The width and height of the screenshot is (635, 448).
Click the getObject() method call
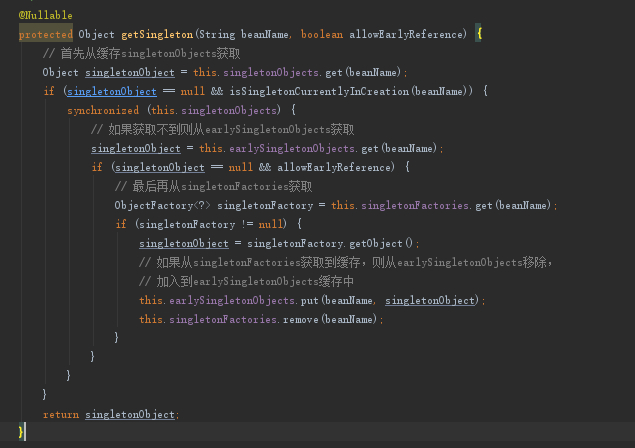(381, 243)
